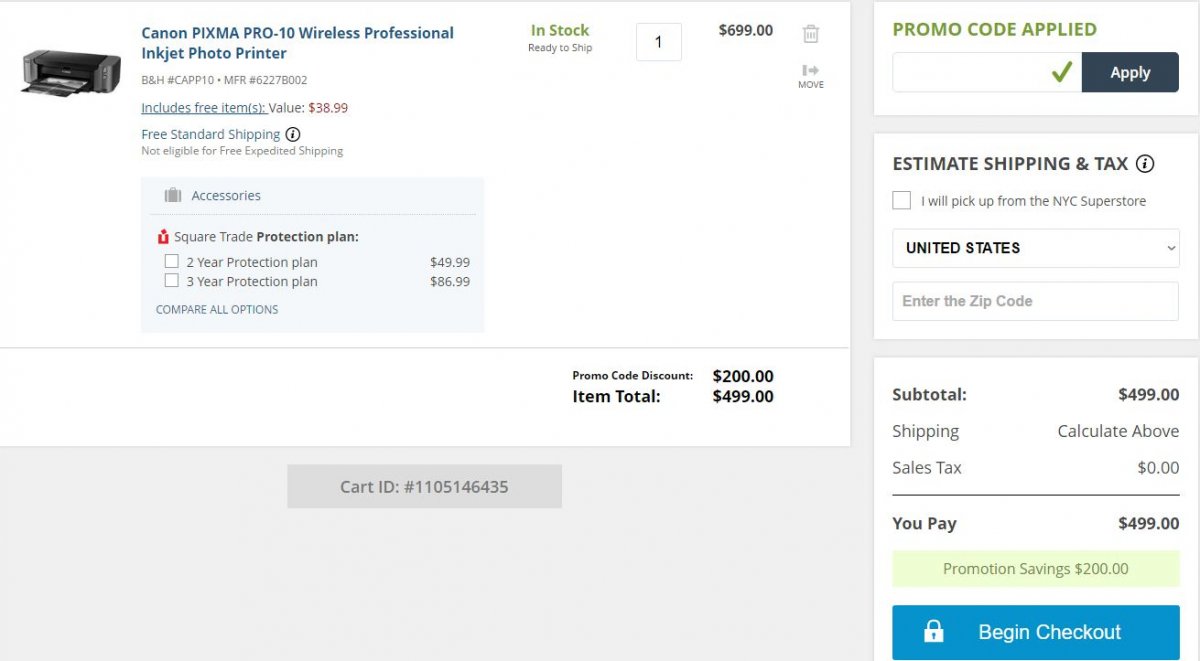Enable the 3 Year Protection plan
The width and height of the screenshot is (1200, 661).
coord(172,281)
